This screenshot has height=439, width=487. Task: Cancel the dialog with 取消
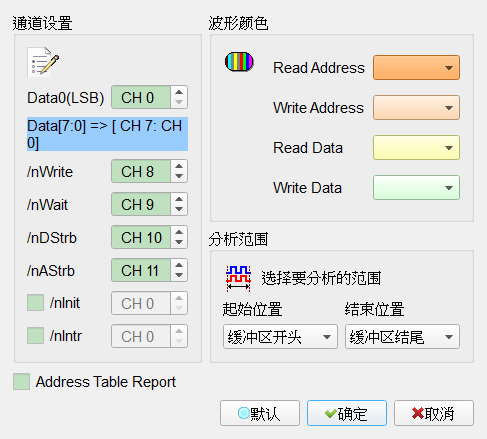pyautogui.click(x=434, y=413)
